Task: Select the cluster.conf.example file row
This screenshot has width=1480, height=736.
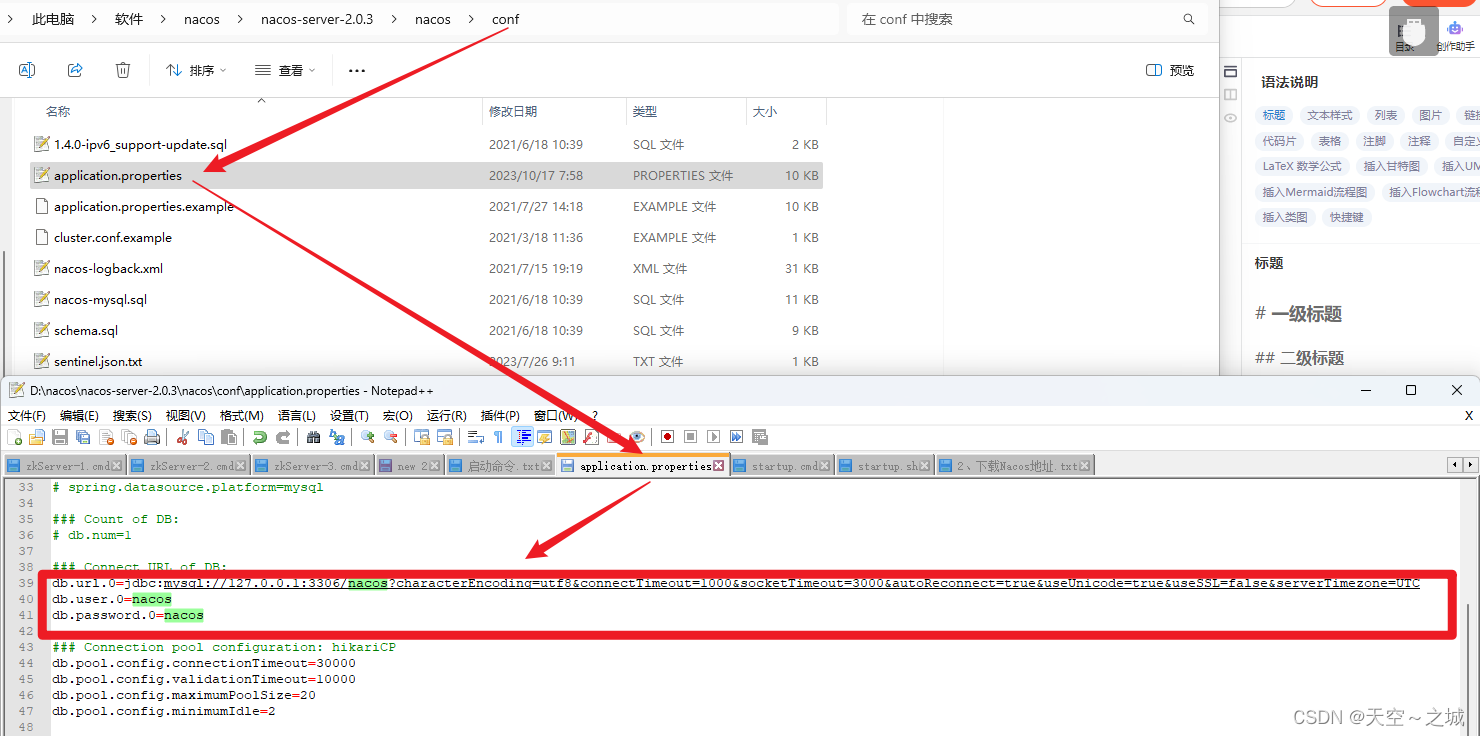Action: [427, 237]
